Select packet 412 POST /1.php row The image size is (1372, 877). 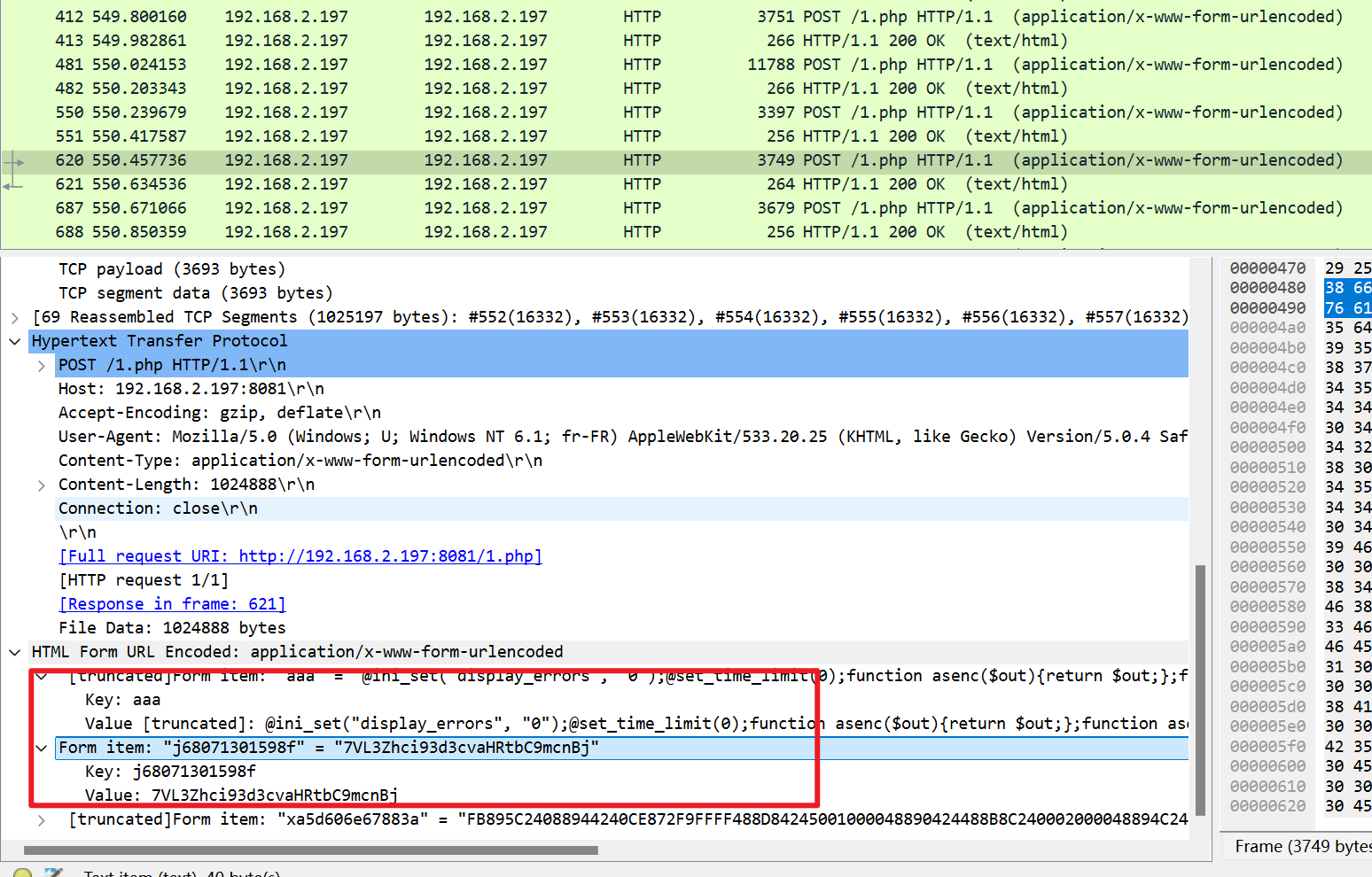click(x=686, y=17)
